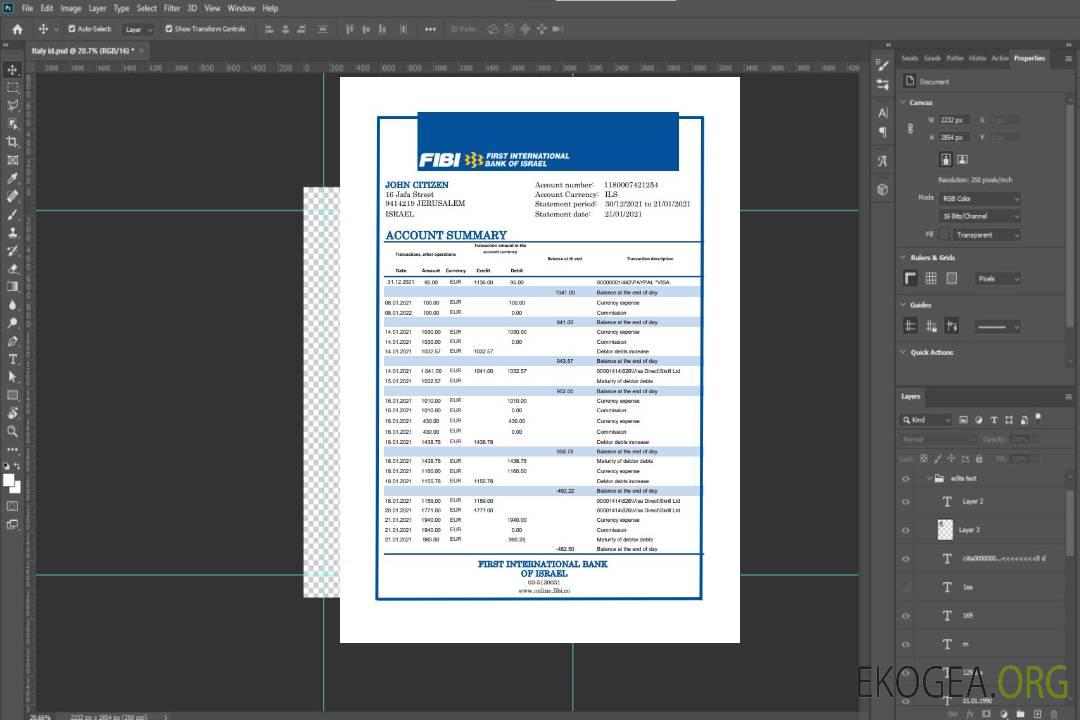Switch to the Swatches tab
1080x720 pixels.
click(909, 58)
